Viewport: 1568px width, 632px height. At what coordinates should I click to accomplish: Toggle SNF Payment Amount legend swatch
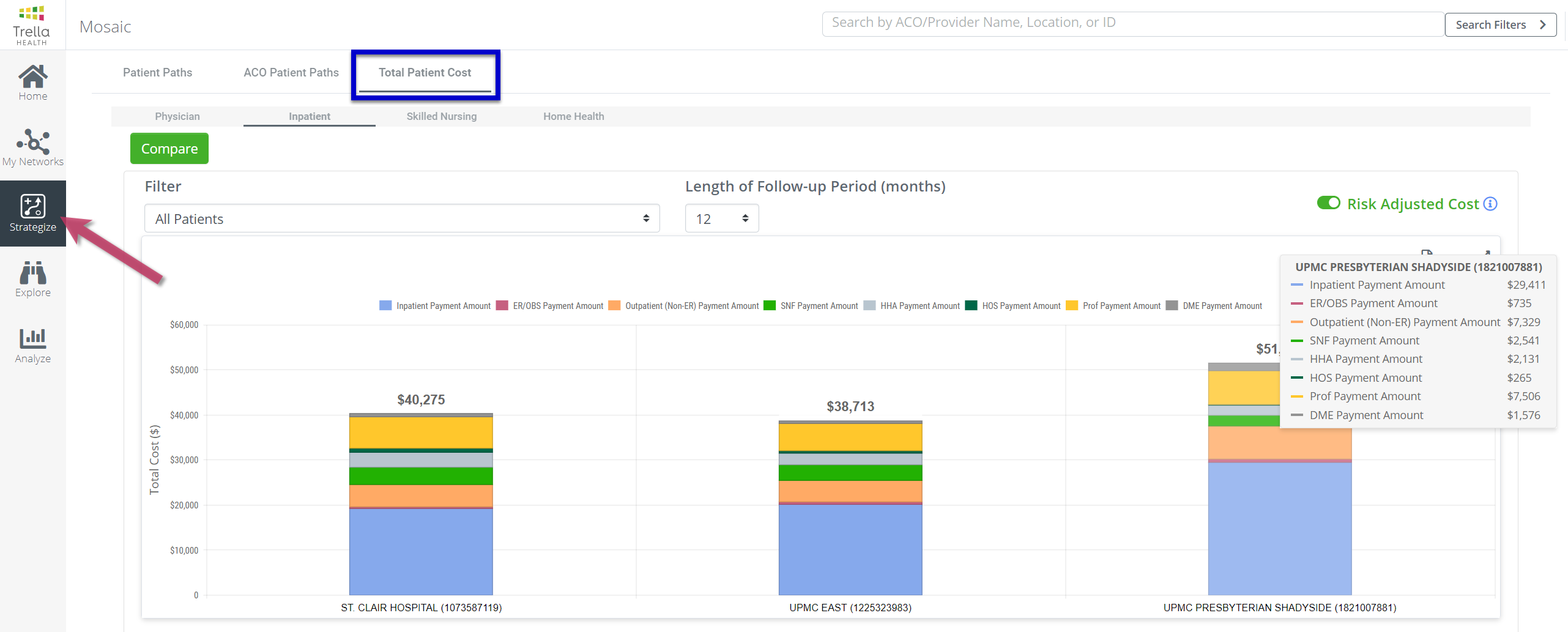pyautogui.click(x=770, y=305)
